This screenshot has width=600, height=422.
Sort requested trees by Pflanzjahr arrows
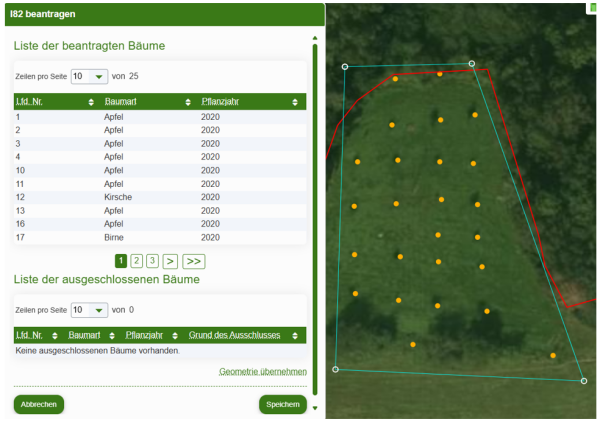pyautogui.click(x=295, y=102)
